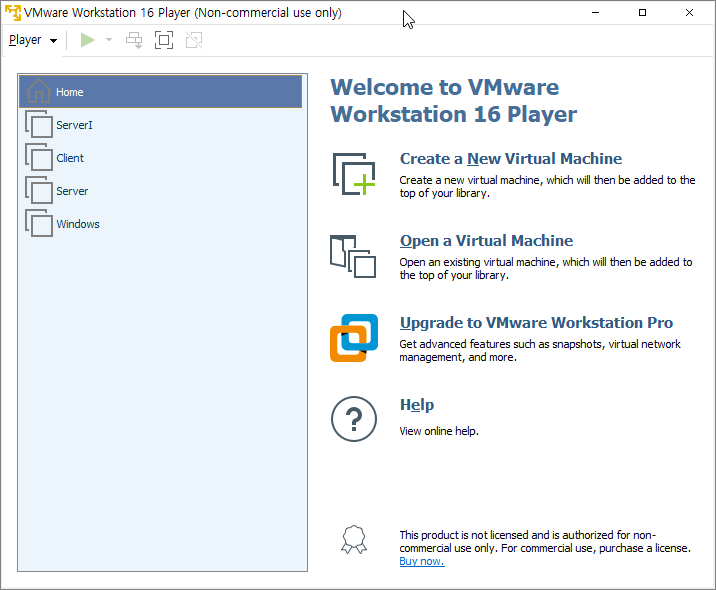This screenshot has height=590, width=716.
Task: Click the VMware logo in title bar
Action: tap(13, 12)
